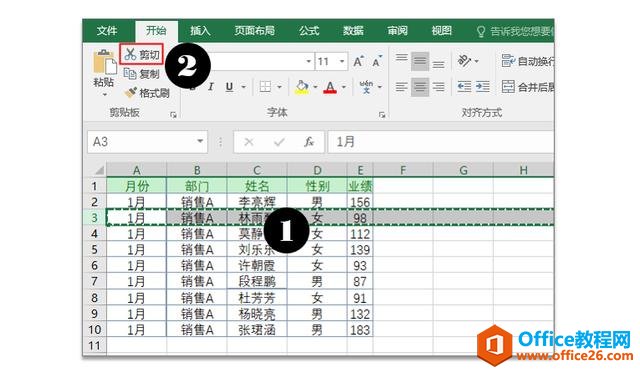Click the Paste (粘贴) clipboard icon

click(x=104, y=62)
